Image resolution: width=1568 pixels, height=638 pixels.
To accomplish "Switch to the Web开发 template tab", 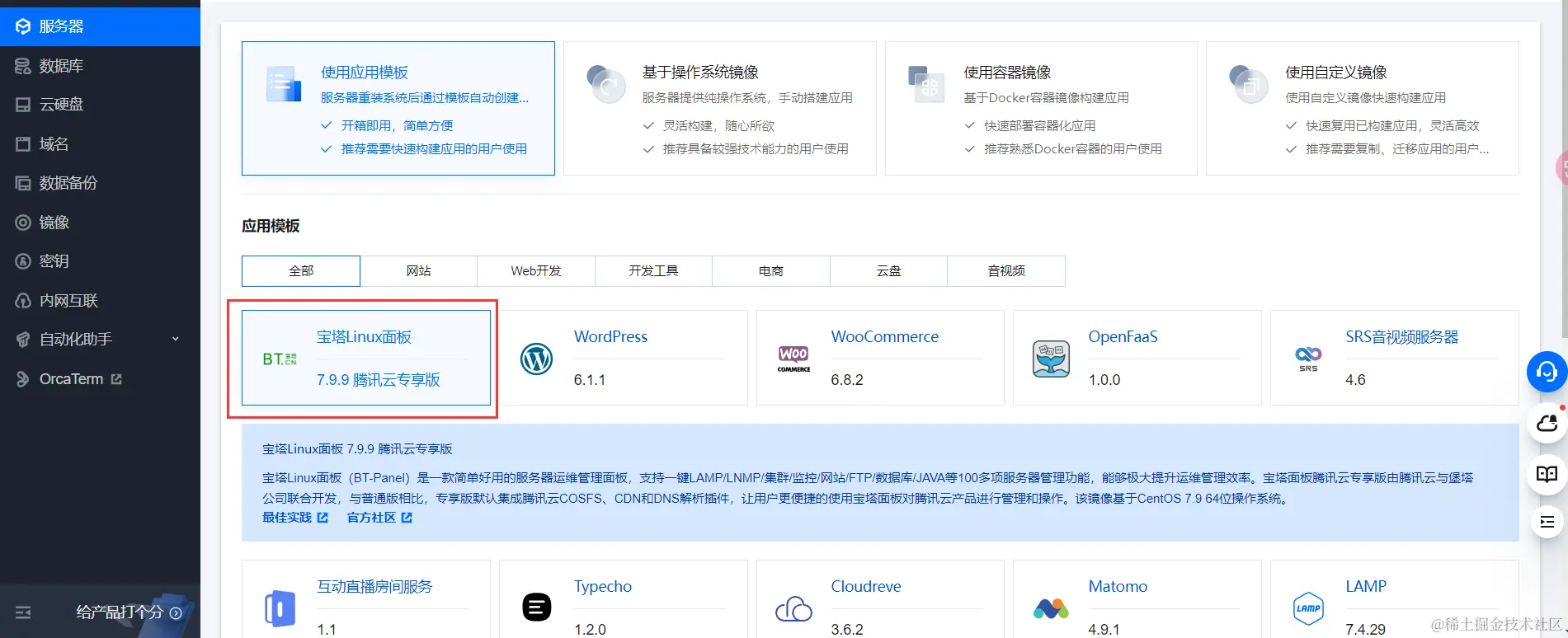I will click(x=536, y=271).
